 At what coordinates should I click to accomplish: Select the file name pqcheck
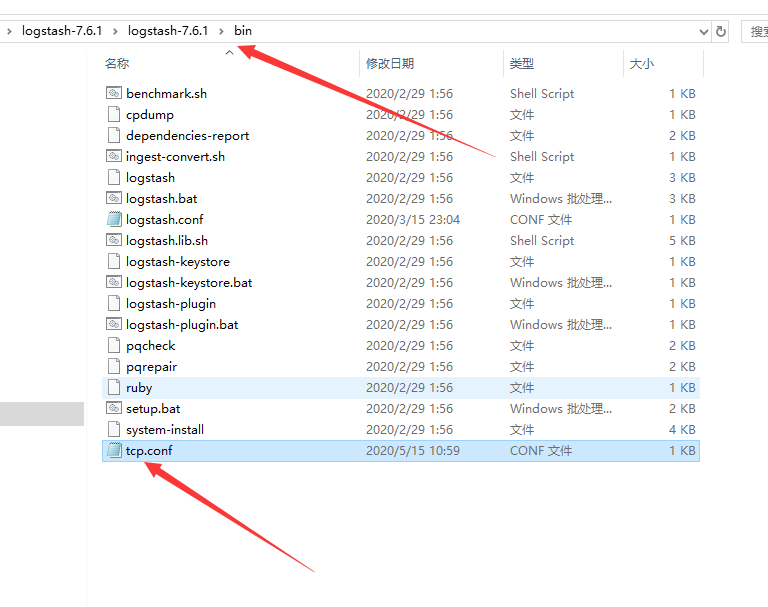(x=151, y=346)
